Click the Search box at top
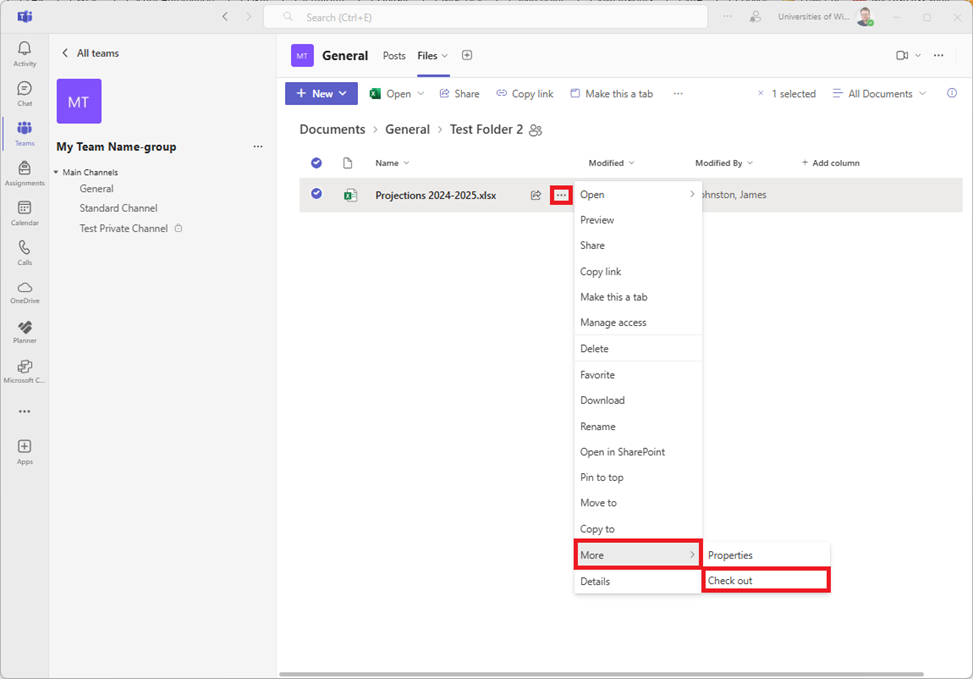The image size is (973, 679). [x=485, y=17]
